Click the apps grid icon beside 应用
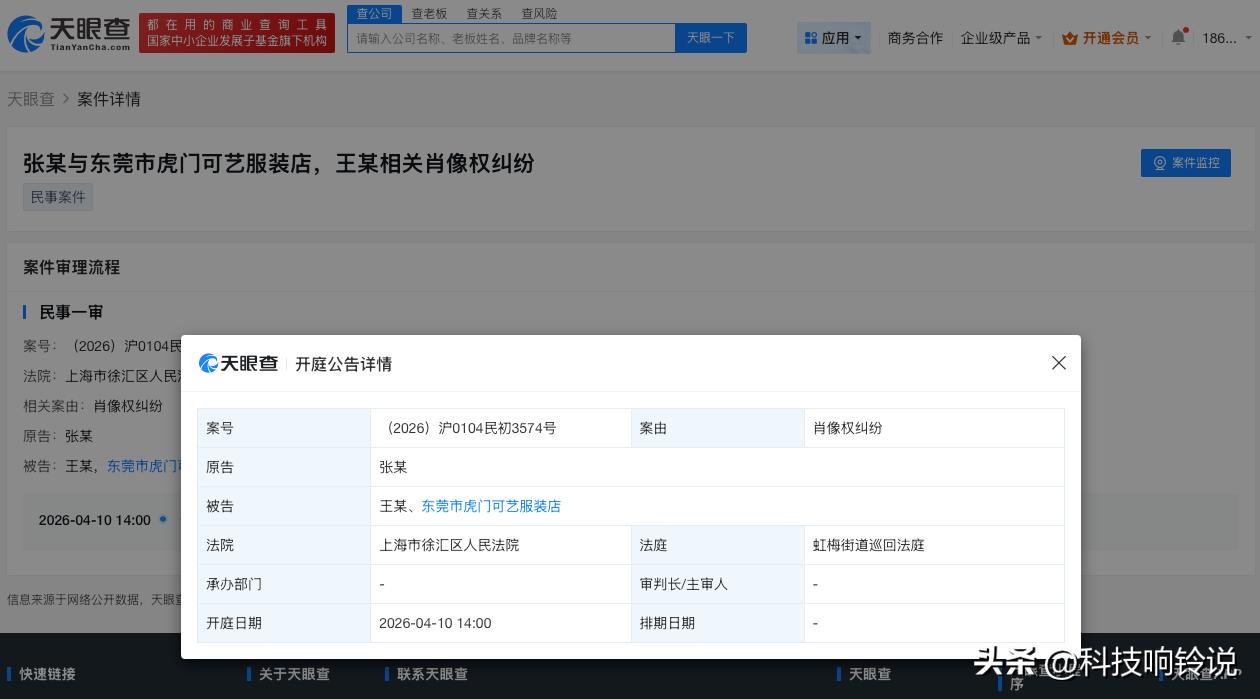 pyautogui.click(x=812, y=37)
